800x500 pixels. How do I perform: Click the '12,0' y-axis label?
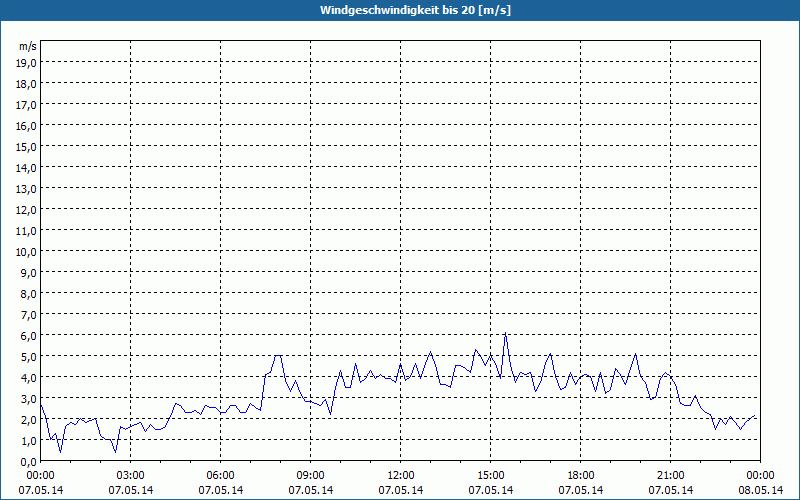click(x=26, y=210)
